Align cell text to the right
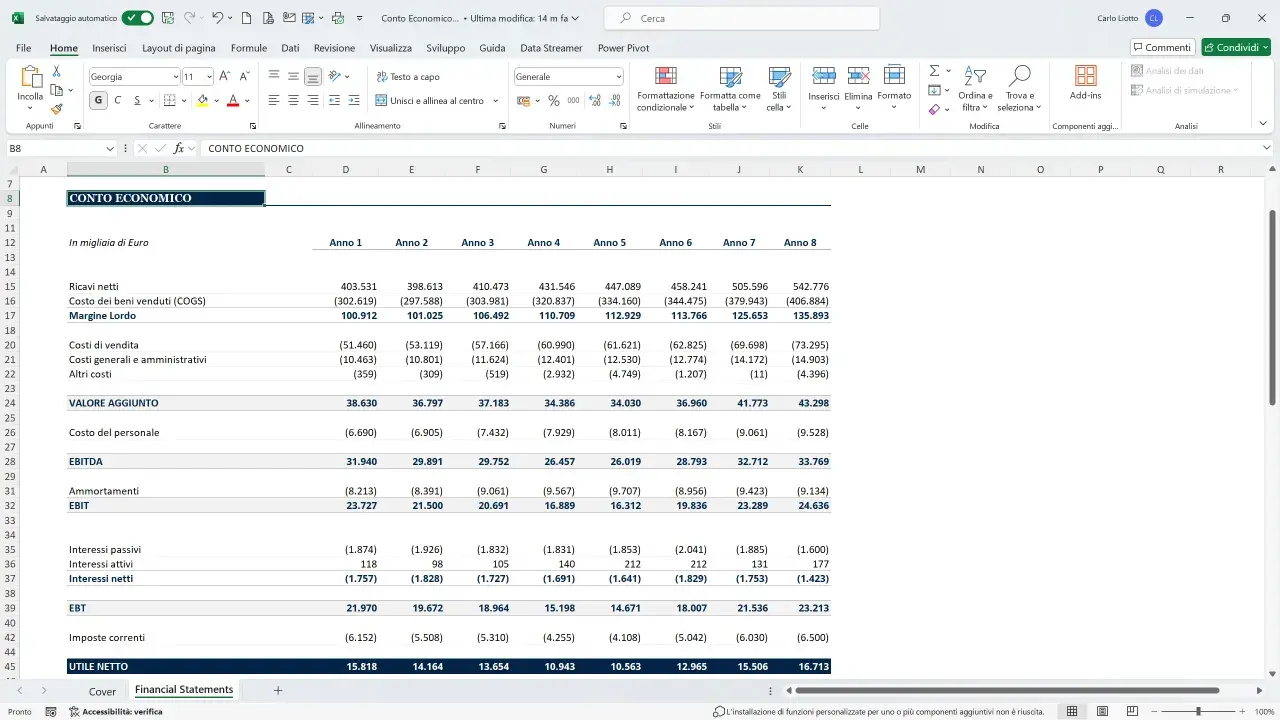This screenshot has width=1280, height=720. [313, 100]
